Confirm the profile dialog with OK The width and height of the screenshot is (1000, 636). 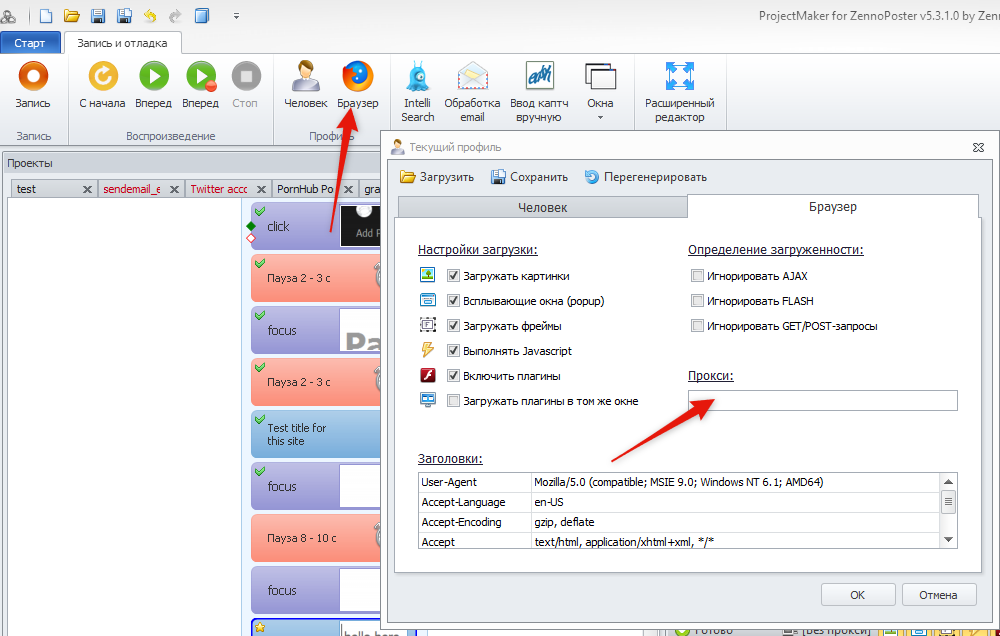pos(858,595)
